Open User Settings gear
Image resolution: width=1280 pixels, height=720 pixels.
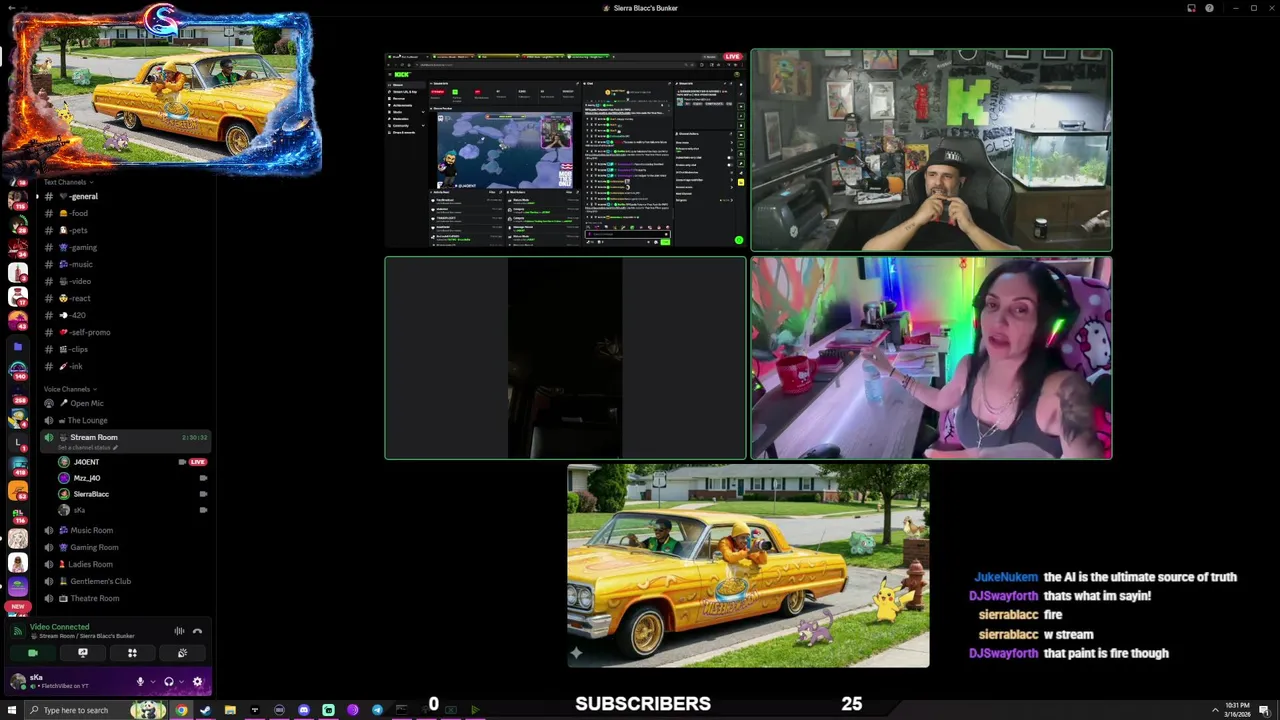click(197, 682)
